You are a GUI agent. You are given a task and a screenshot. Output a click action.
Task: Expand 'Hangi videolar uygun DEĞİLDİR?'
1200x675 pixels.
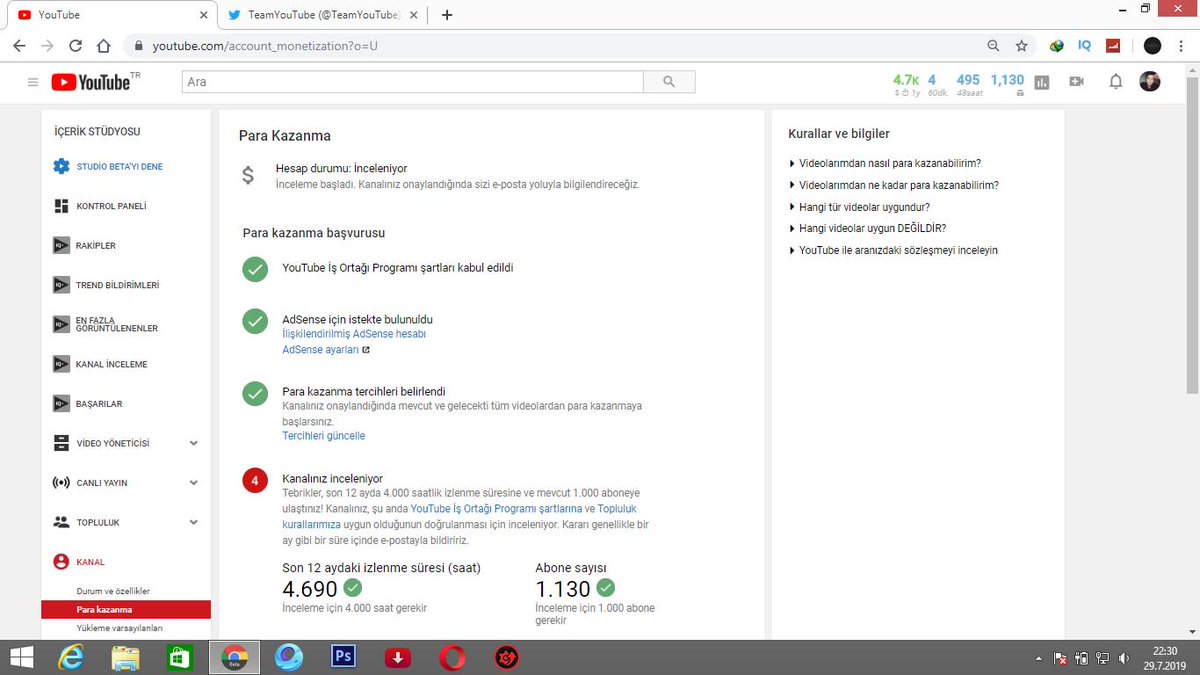[x=867, y=228]
